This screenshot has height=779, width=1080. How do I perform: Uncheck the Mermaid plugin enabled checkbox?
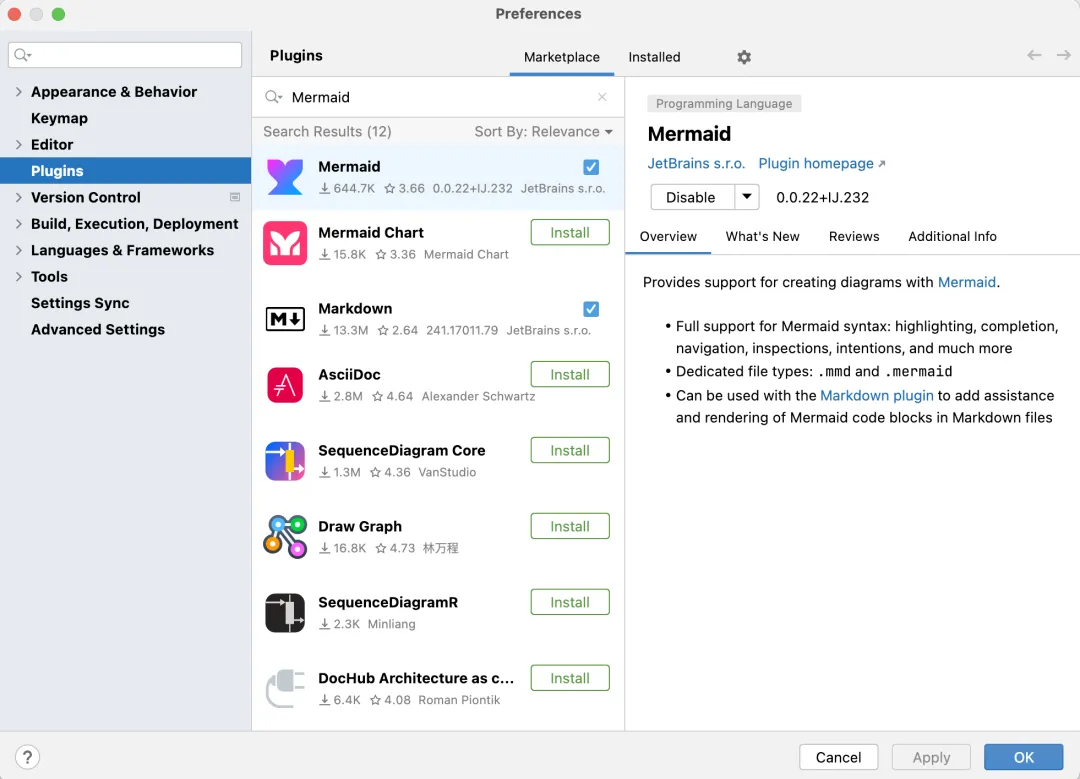pyautogui.click(x=591, y=167)
